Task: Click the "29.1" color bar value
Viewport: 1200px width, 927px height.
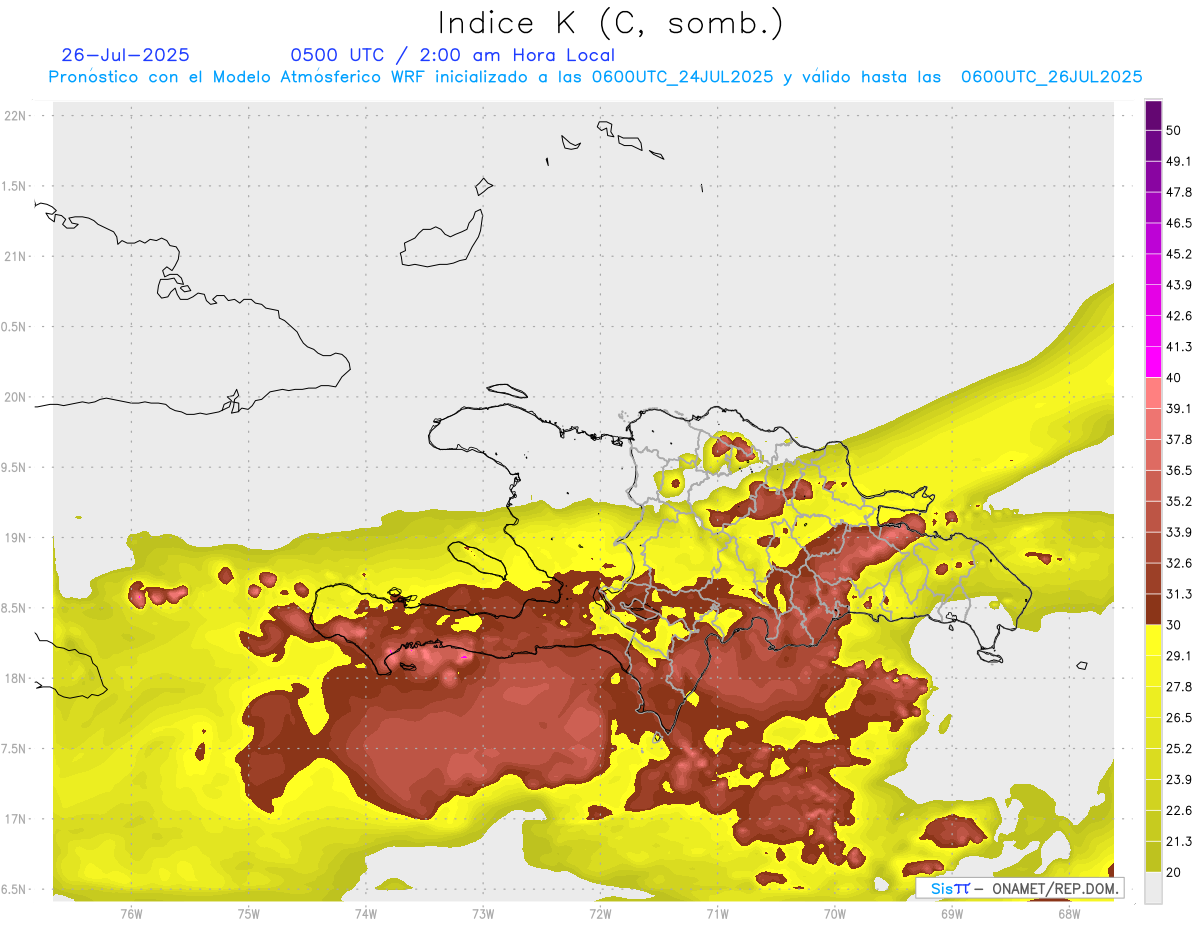Action: 1179,656
